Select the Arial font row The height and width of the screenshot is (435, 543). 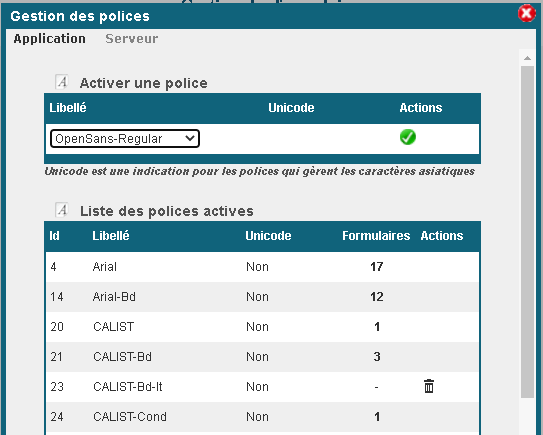[262, 267]
